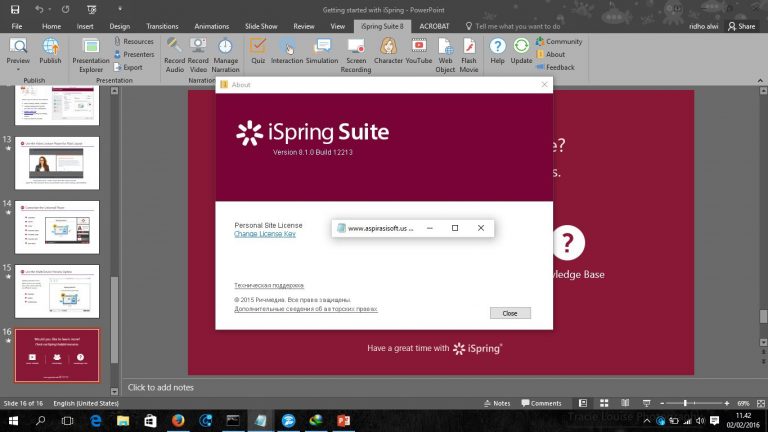
Task: Insert a Quiz from the ribbon
Action: click(x=258, y=51)
